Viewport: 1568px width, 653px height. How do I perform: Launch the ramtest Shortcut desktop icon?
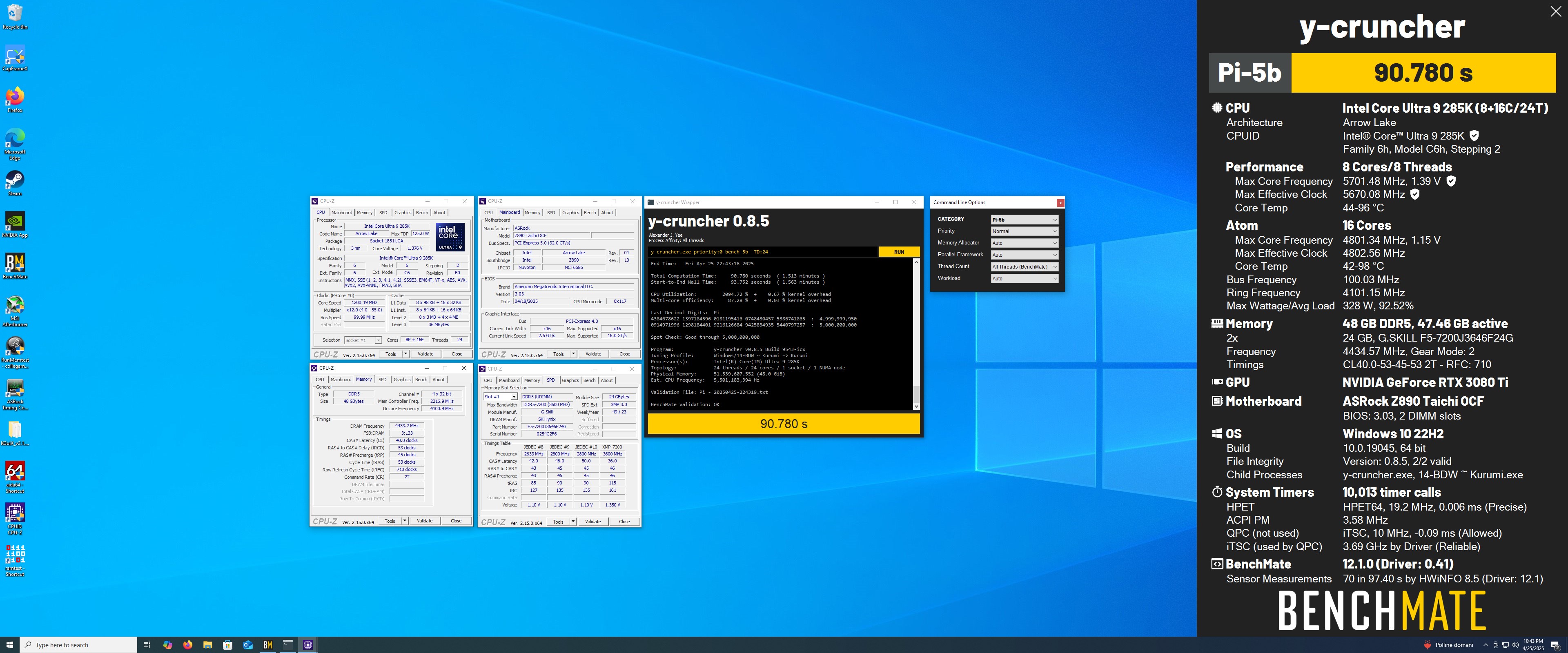click(x=15, y=560)
